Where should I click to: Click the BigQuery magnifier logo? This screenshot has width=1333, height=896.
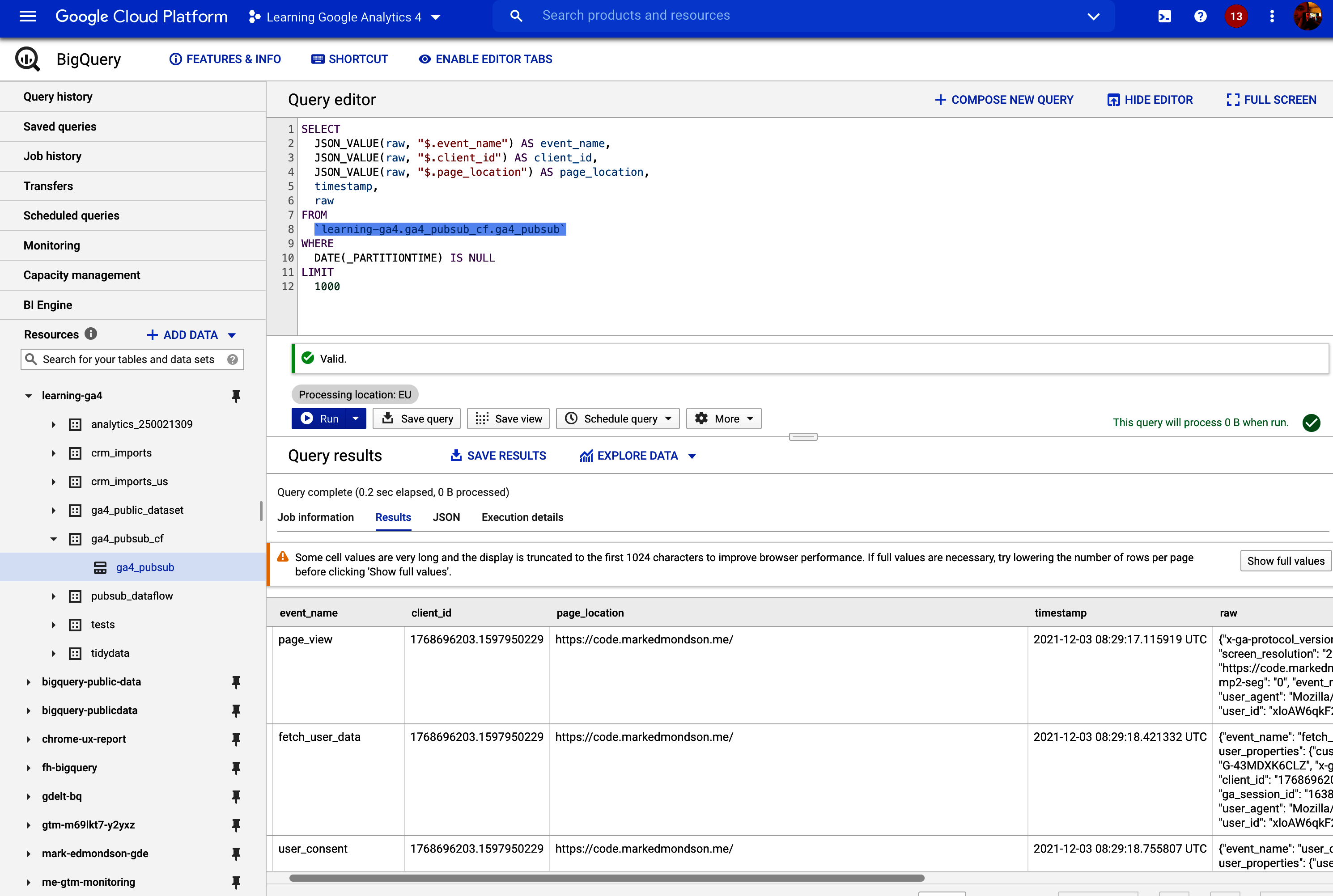coord(27,59)
